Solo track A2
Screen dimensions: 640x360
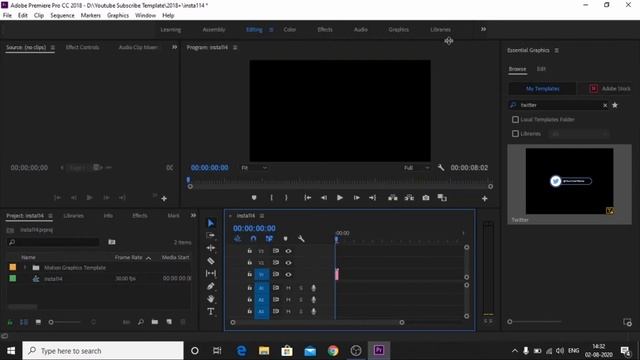point(301,300)
